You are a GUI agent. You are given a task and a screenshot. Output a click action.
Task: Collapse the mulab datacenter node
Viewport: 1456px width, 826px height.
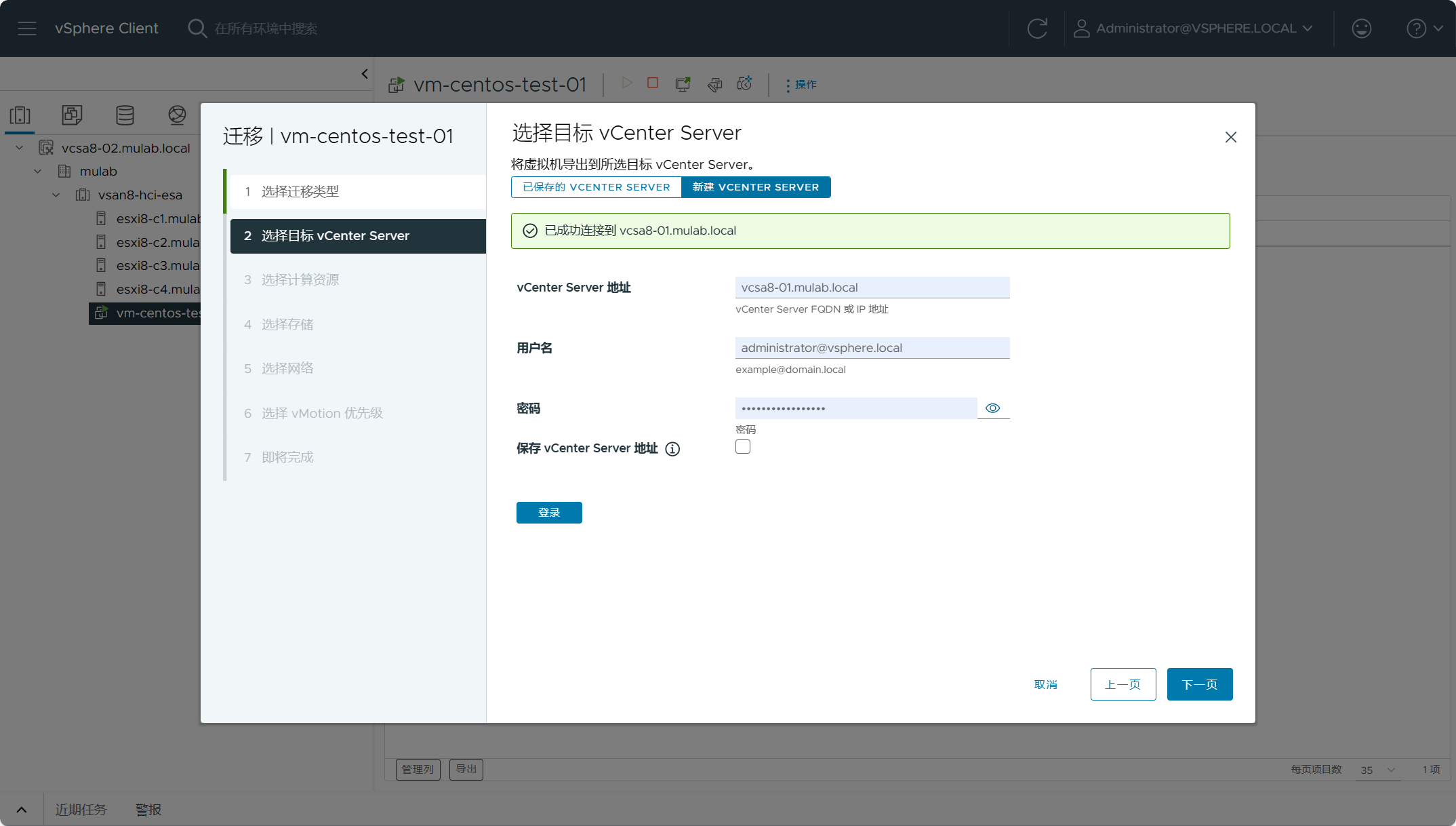(38, 172)
